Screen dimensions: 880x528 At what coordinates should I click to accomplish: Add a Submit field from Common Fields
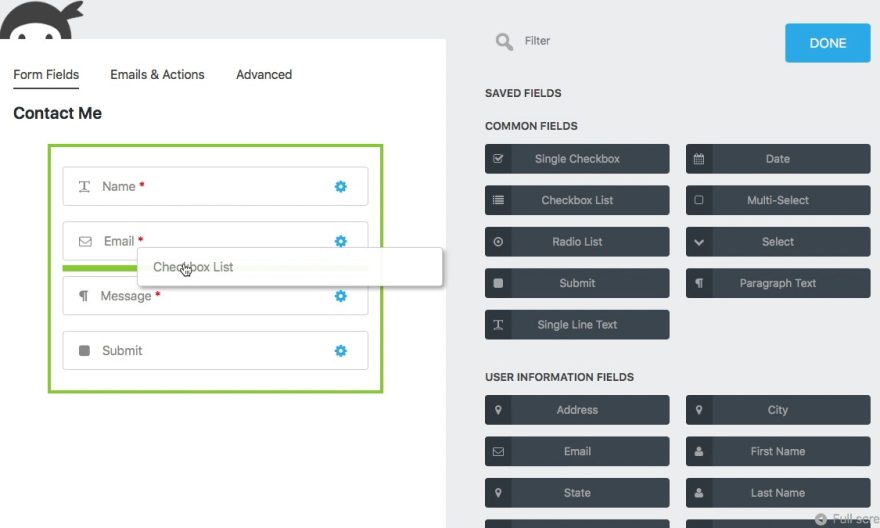[x=577, y=283]
